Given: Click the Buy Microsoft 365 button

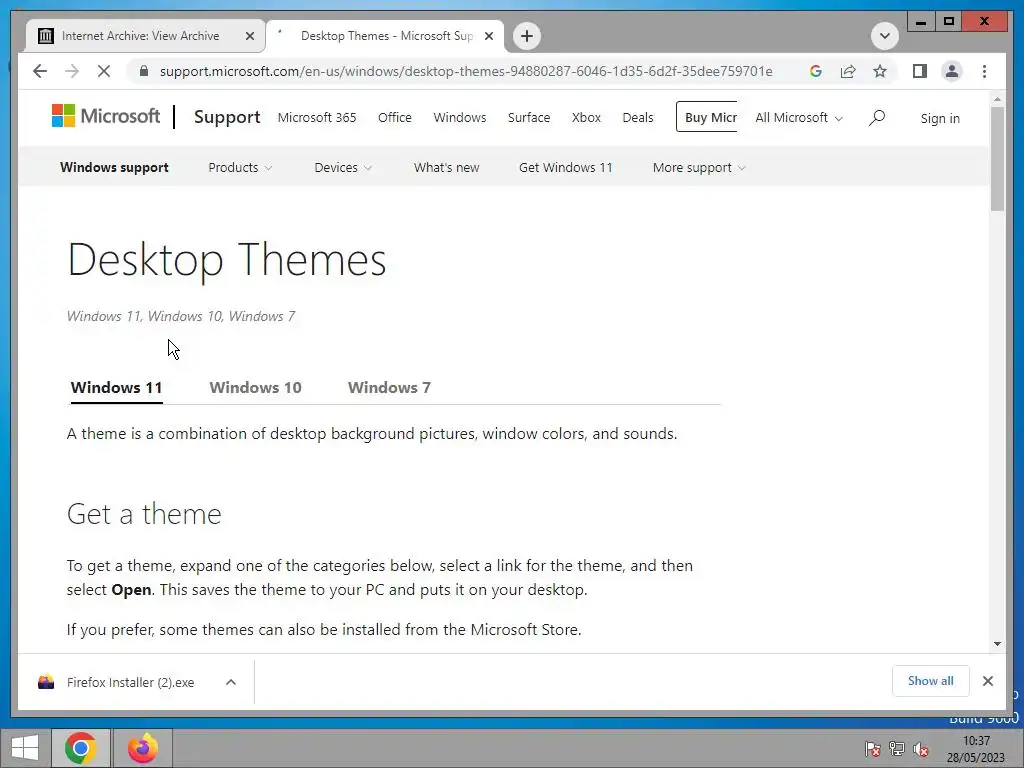Looking at the screenshot, I should point(707,117).
